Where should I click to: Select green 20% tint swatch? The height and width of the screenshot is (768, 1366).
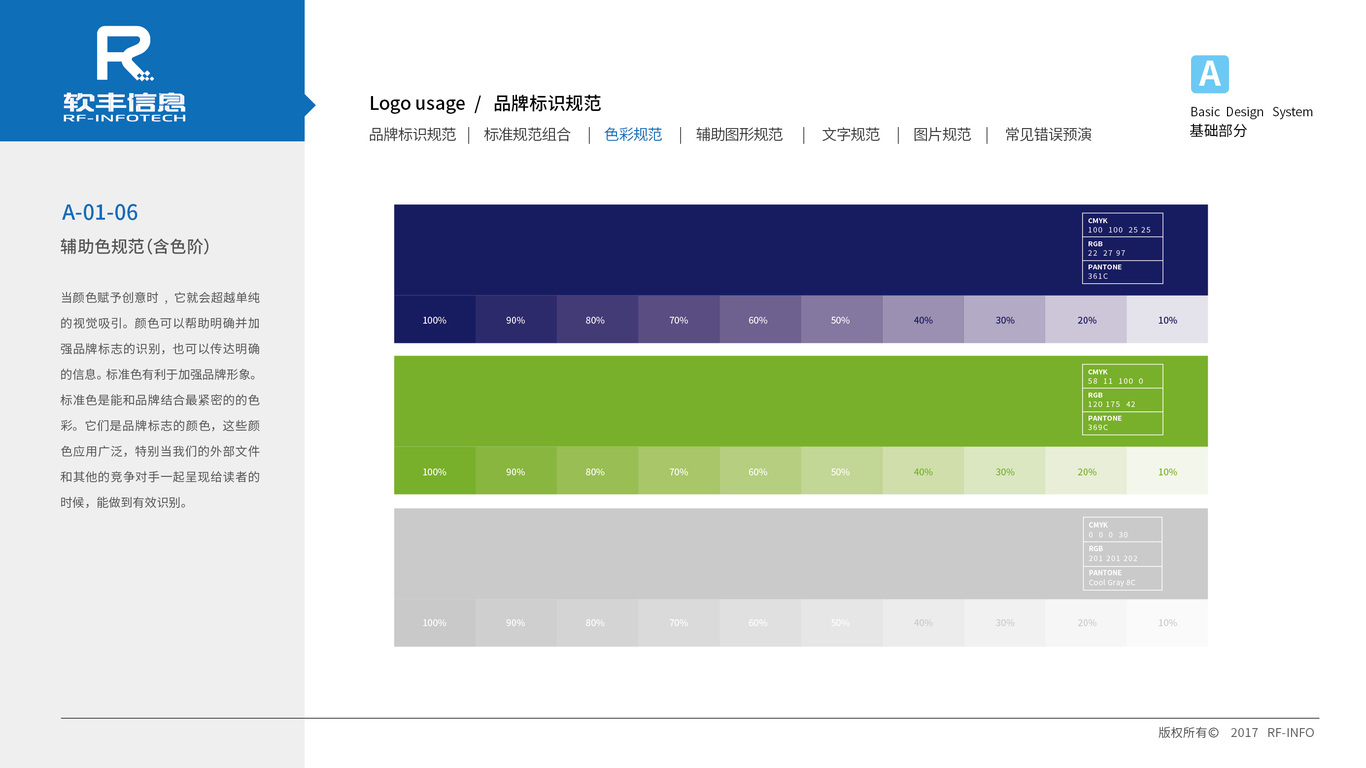pyautogui.click(x=1086, y=471)
